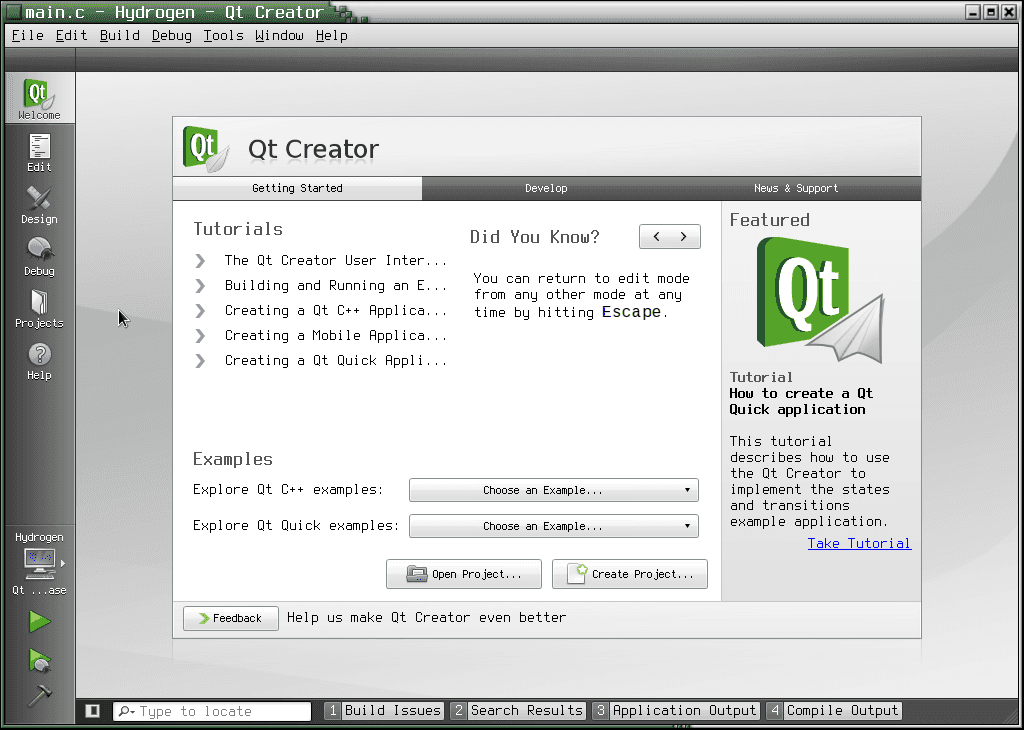Open the Window menu

pyautogui.click(x=280, y=35)
